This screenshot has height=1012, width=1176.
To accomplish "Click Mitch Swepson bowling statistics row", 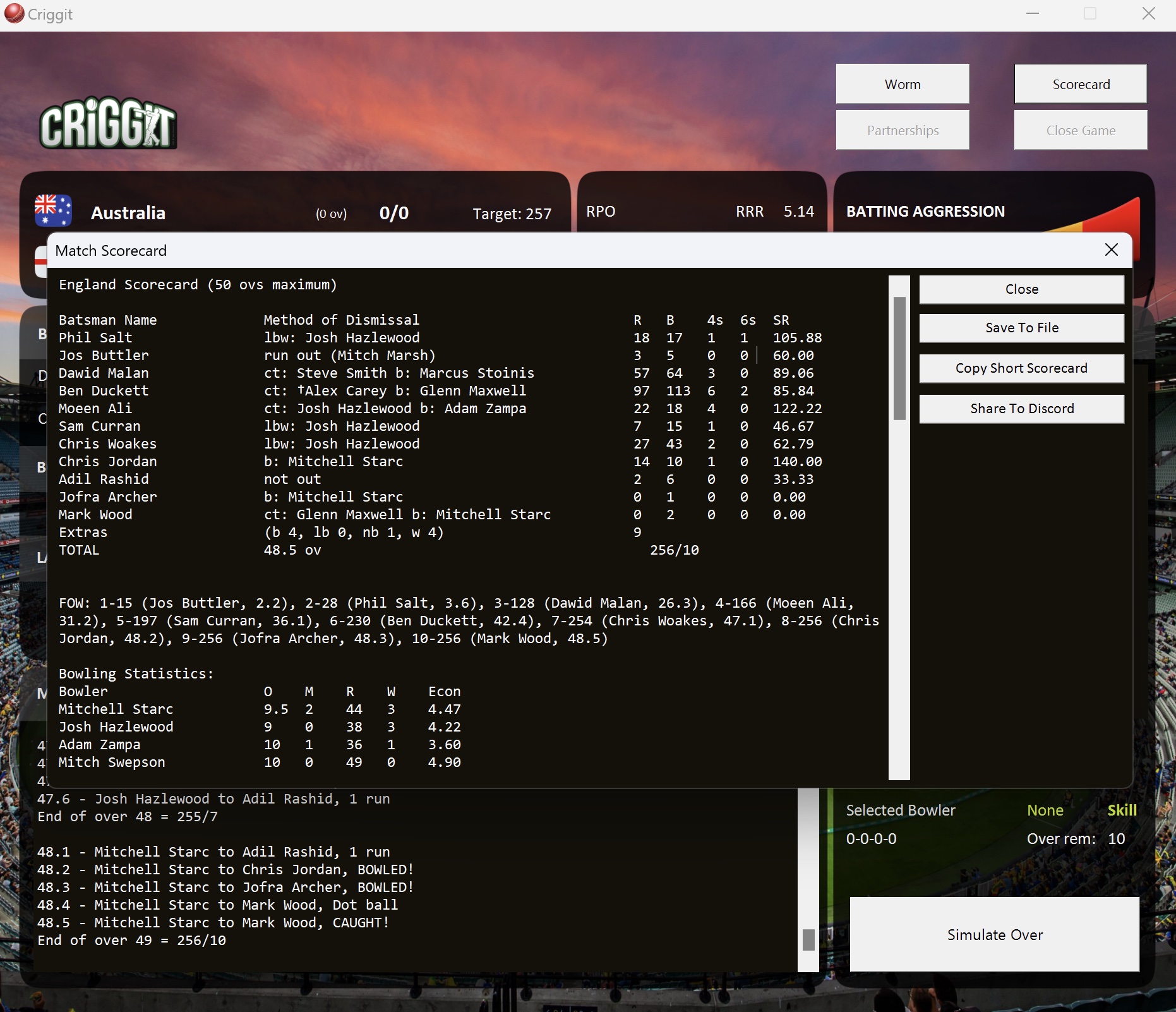I will click(260, 762).
